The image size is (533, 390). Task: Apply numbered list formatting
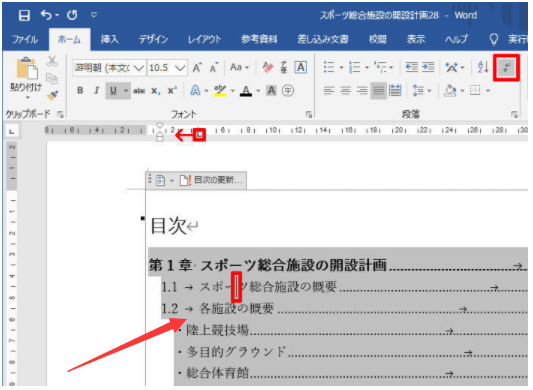(355, 67)
